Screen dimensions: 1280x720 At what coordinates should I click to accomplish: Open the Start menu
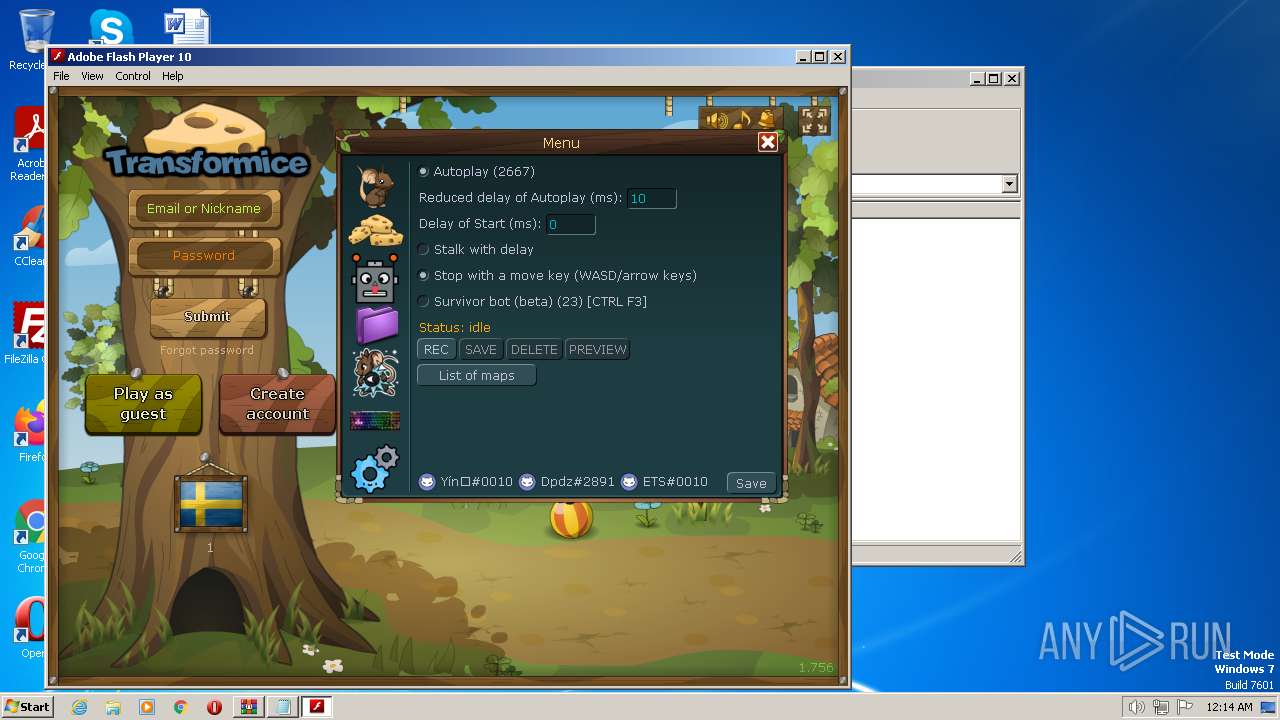[x=27, y=706]
